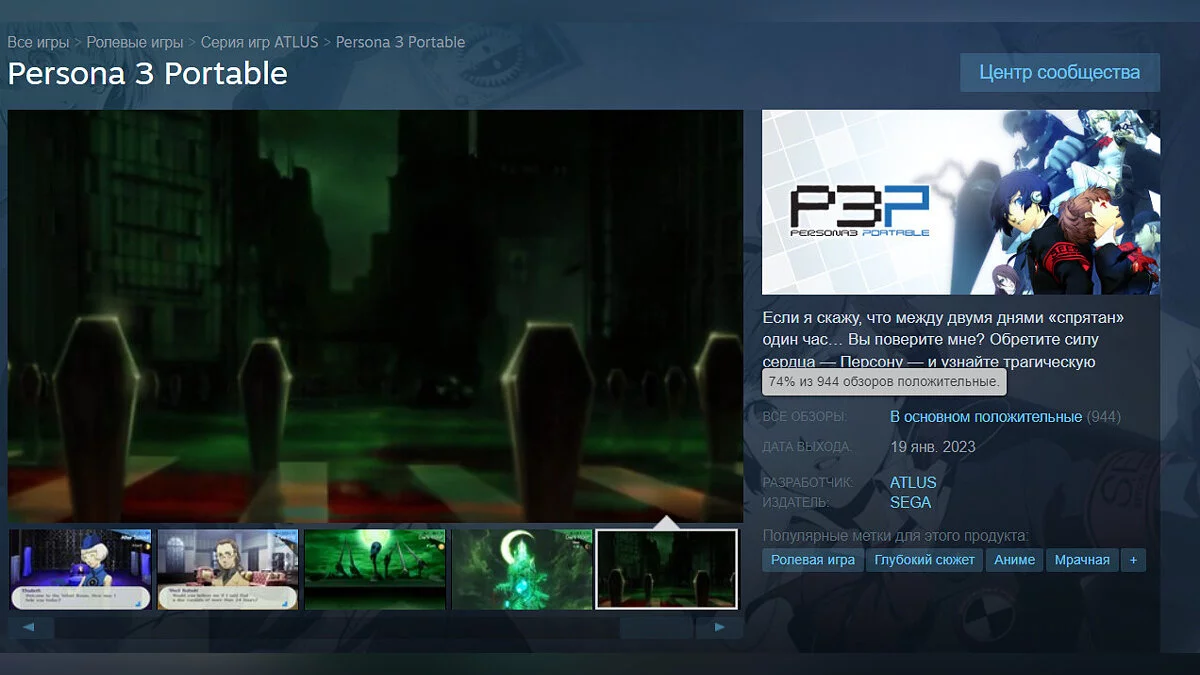Open the 'Ролевые игры' breadcrumb link
Image resolution: width=1200 pixels, height=675 pixels.
pyautogui.click(x=135, y=42)
